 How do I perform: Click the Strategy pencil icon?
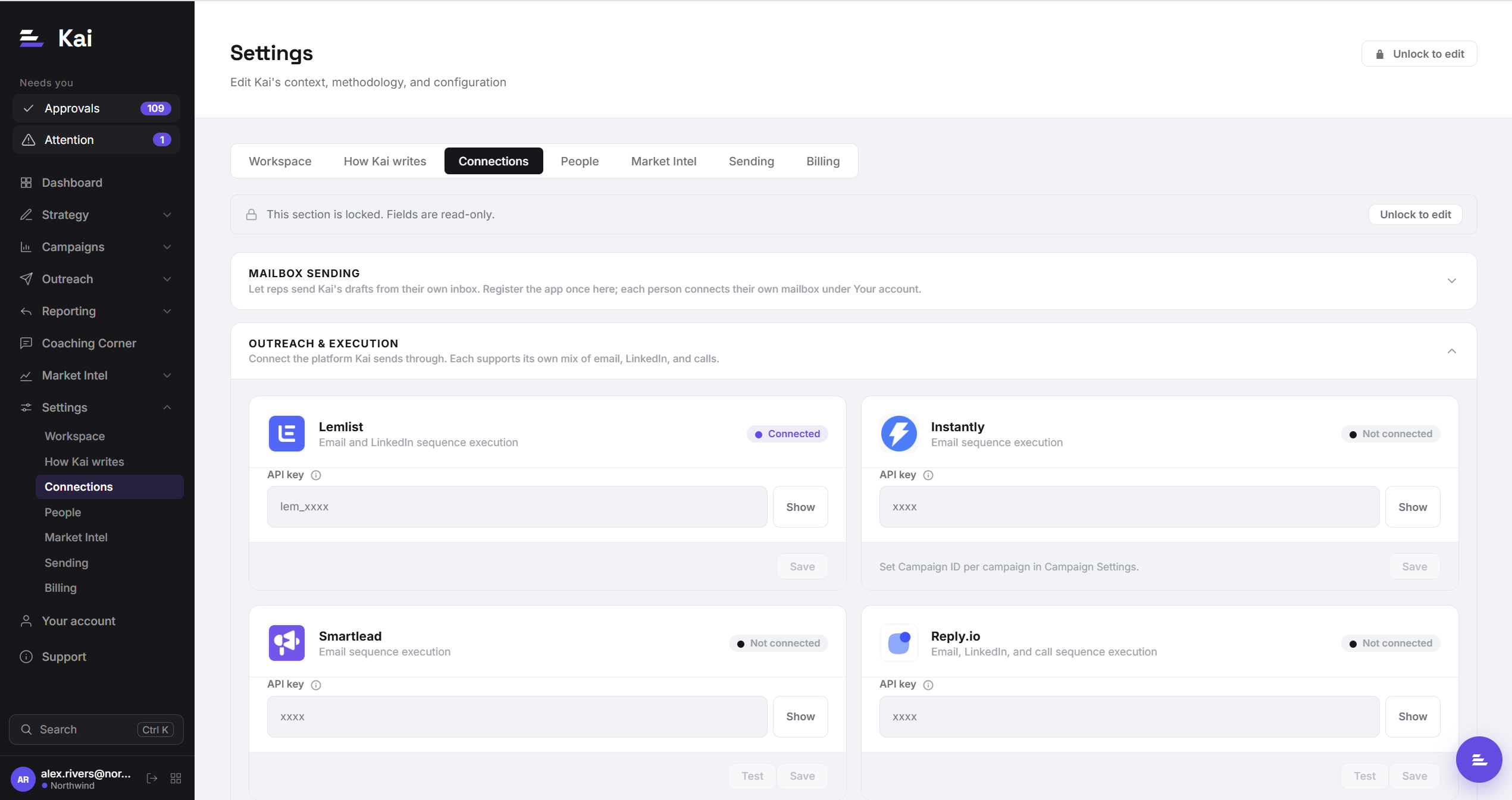[26, 215]
